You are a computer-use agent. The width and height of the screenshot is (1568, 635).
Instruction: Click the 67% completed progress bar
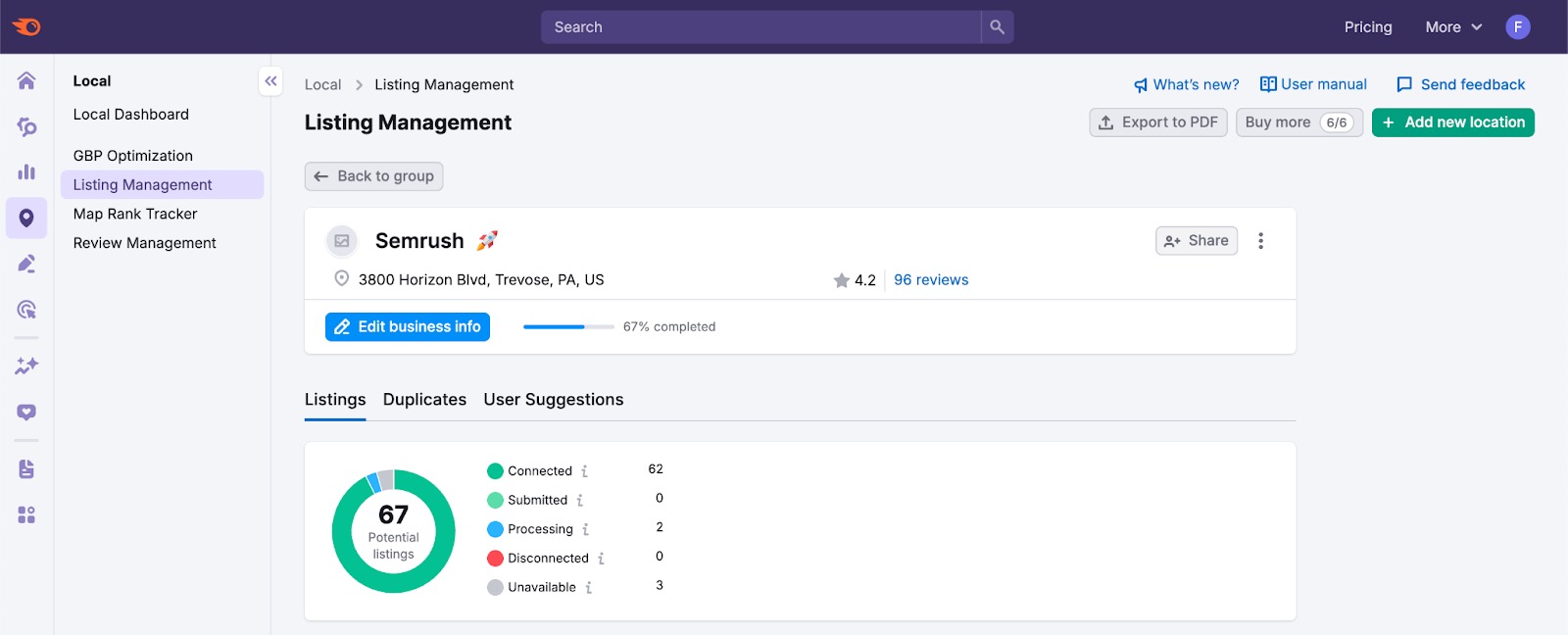[568, 327]
